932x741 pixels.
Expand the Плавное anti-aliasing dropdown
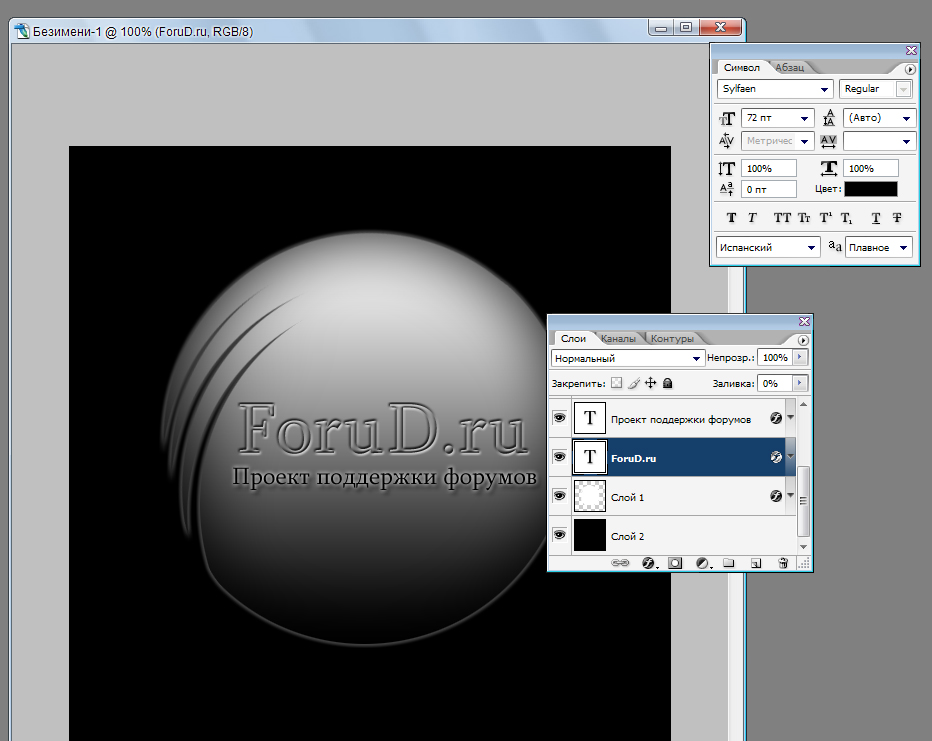click(879, 247)
